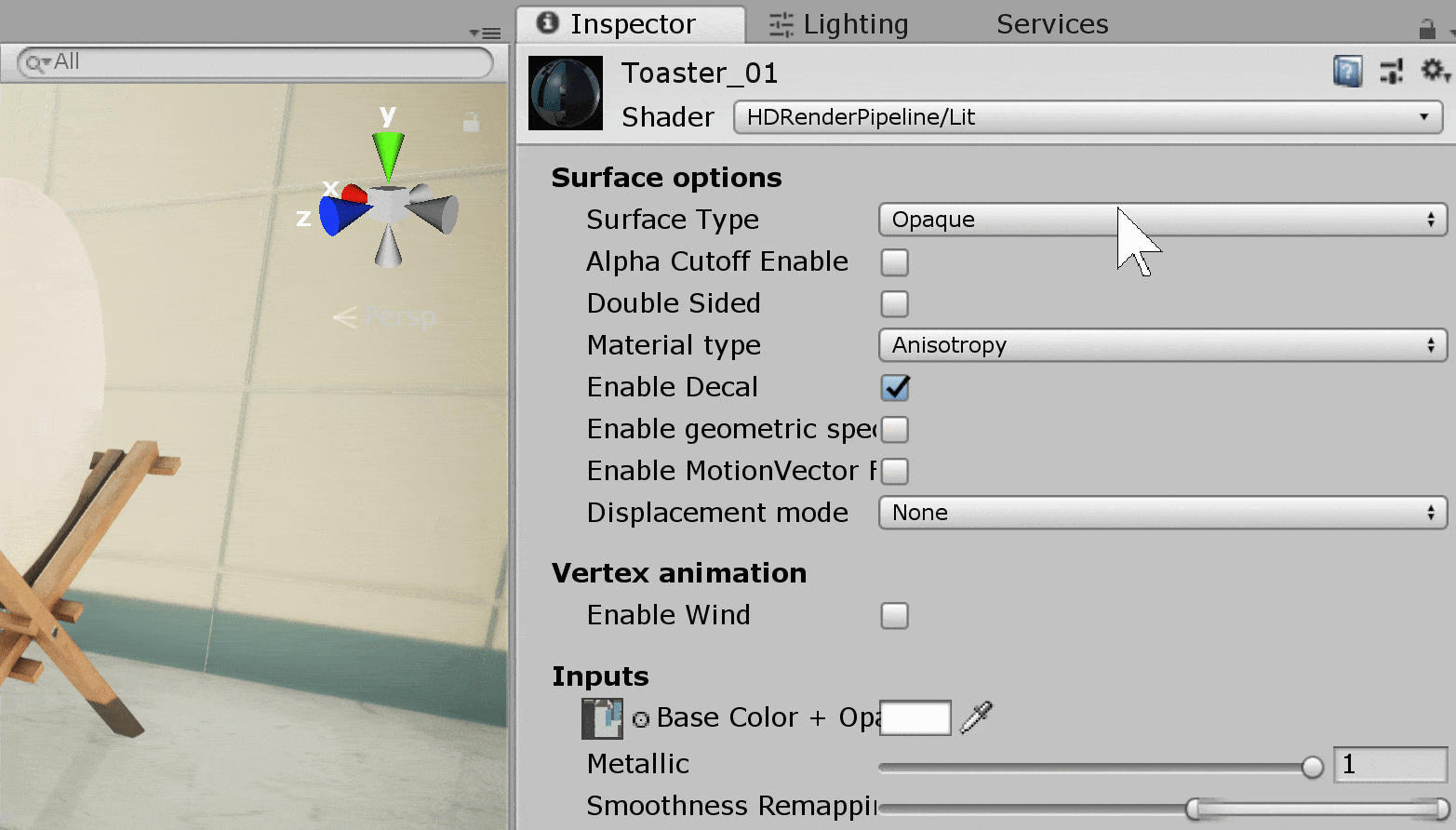Expand the Material type Anisotropy dropdown

point(1162,345)
